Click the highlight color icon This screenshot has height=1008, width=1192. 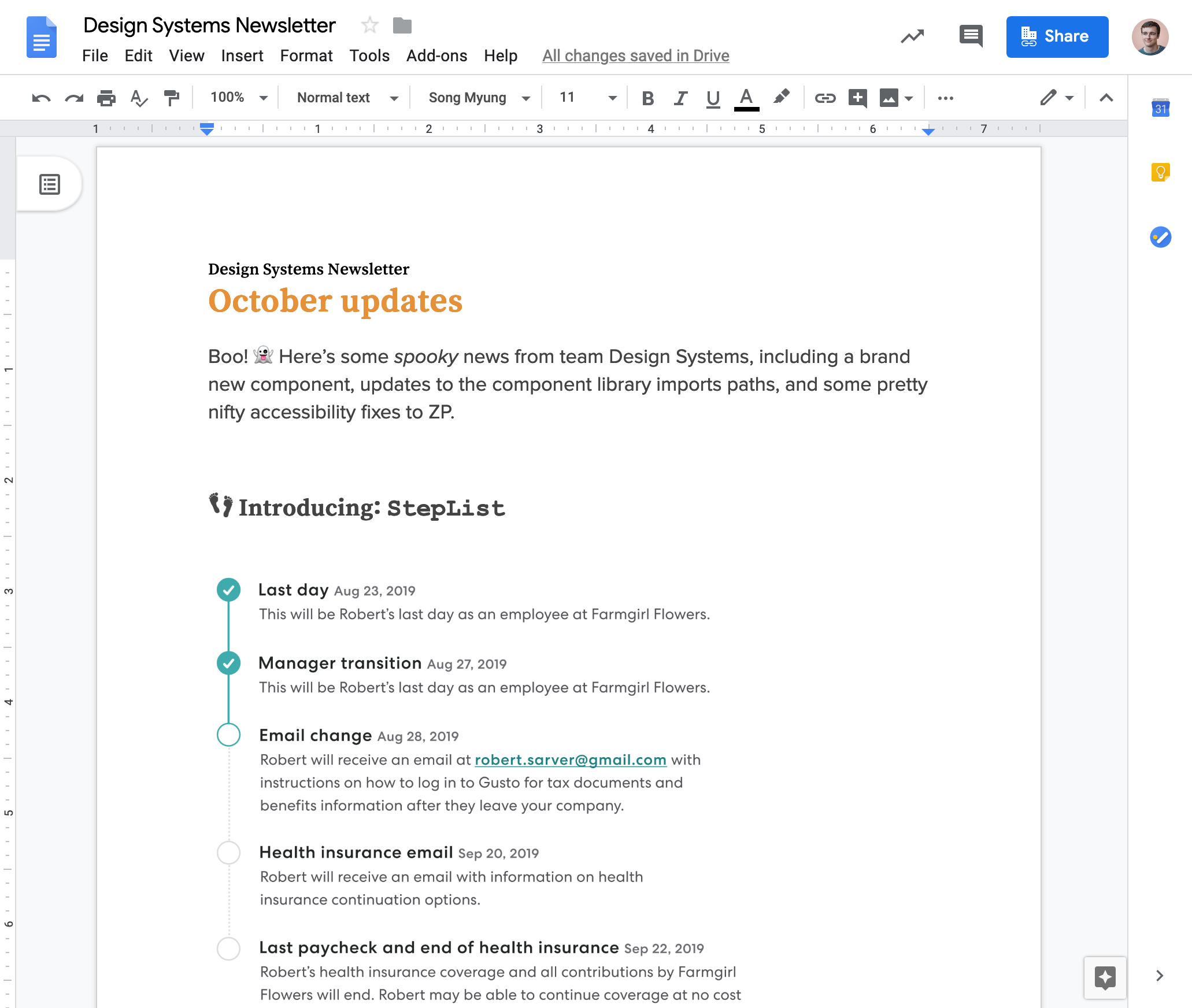point(782,98)
